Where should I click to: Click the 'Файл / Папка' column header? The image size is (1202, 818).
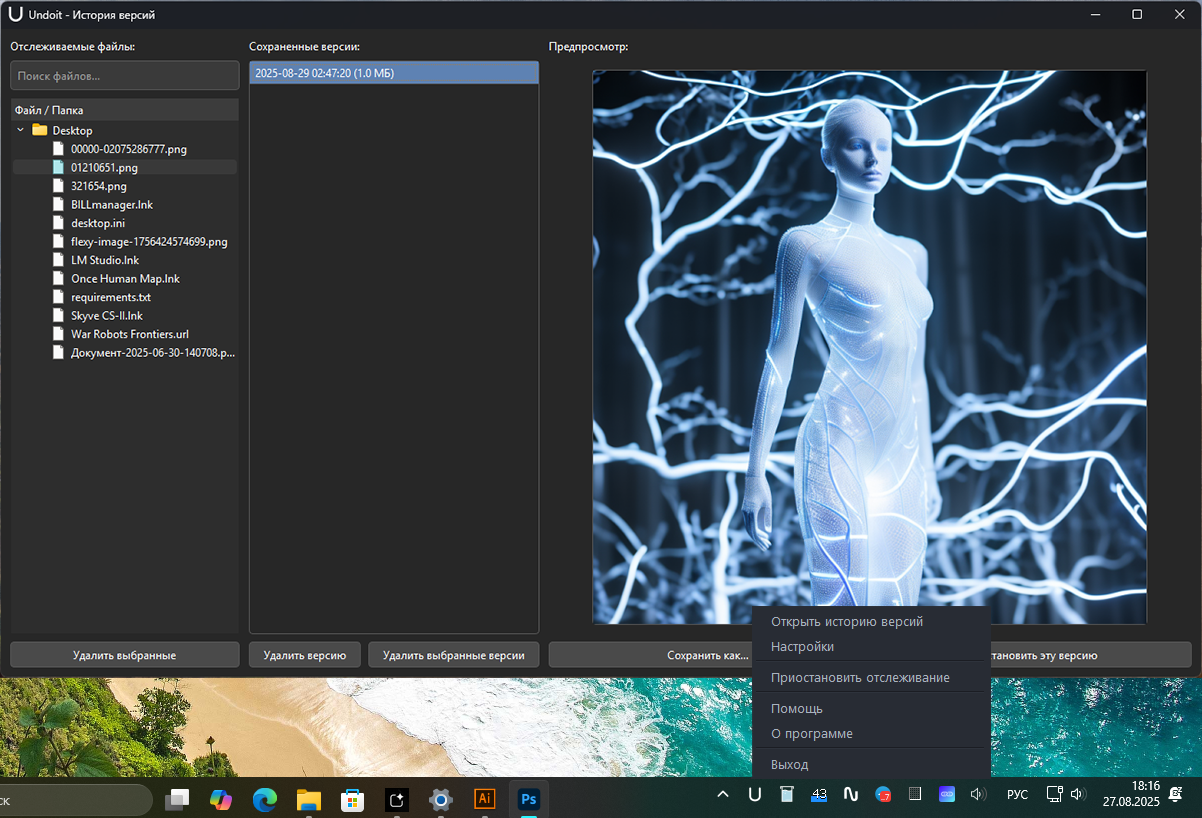125,110
